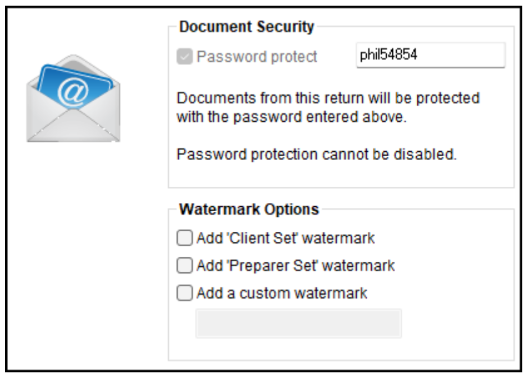Check the 'Add a custom watermark' box

point(184,293)
